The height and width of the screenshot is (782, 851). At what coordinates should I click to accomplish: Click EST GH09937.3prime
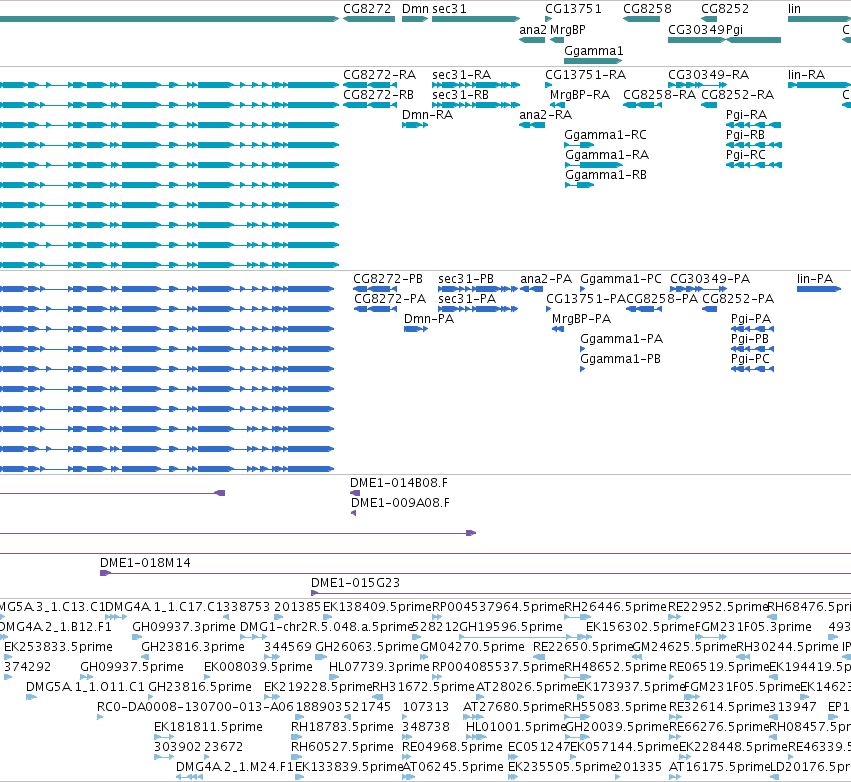(184, 627)
